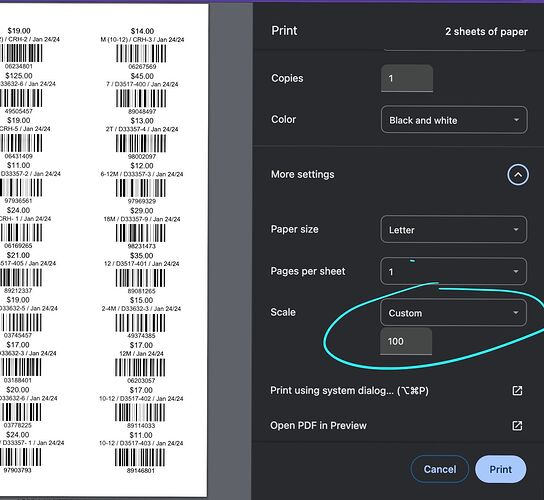The height and width of the screenshot is (500, 544).
Task: Click the barcode numbered 06267569
Action: pyautogui.click(x=141, y=54)
